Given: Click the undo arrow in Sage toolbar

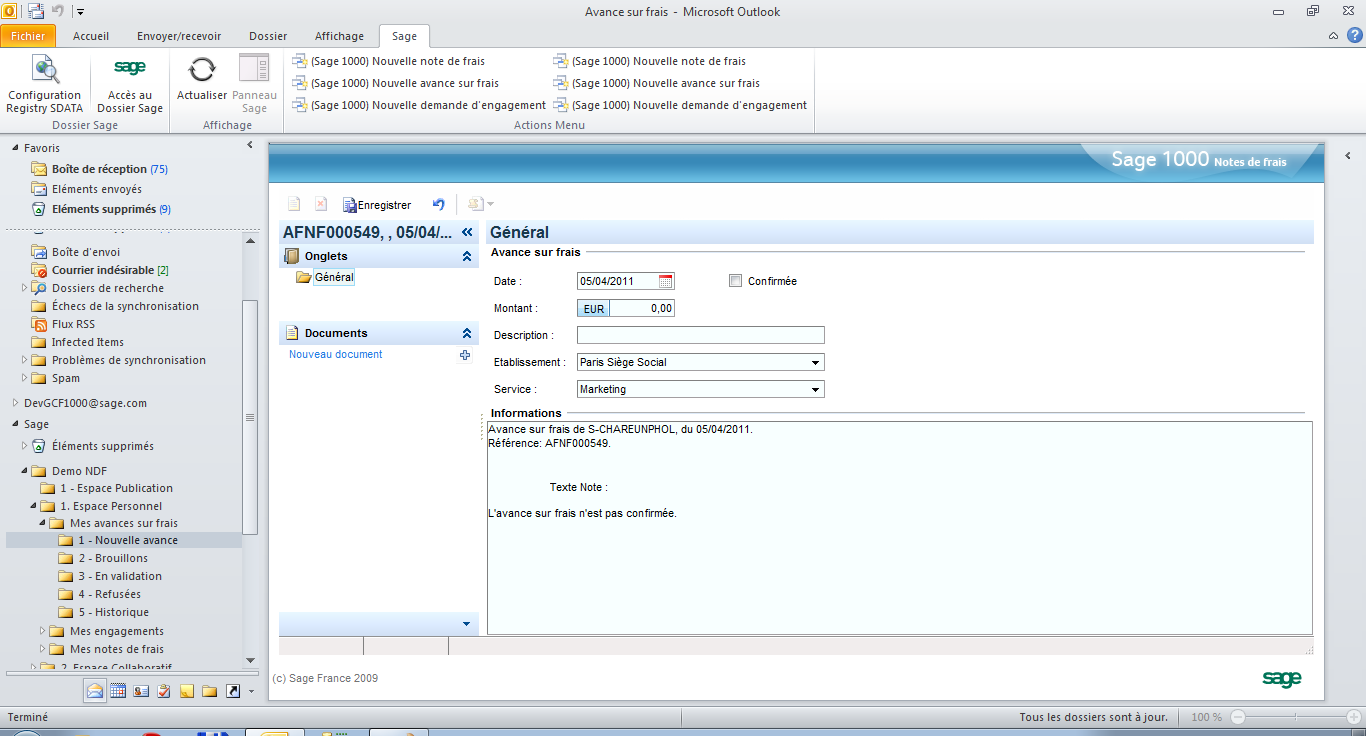Looking at the screenshot, I should coord(438,204).
